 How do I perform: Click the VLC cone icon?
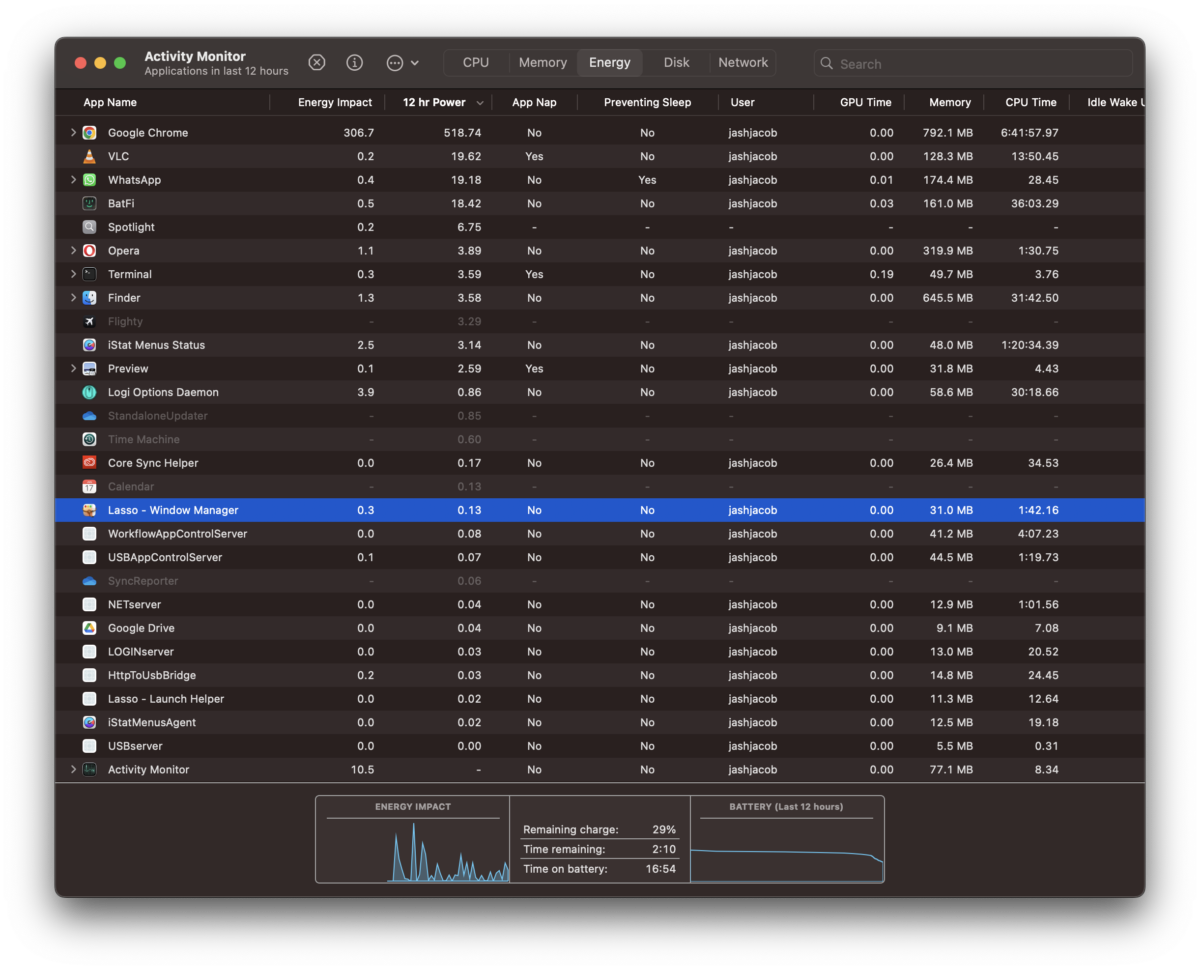point(90,157)
